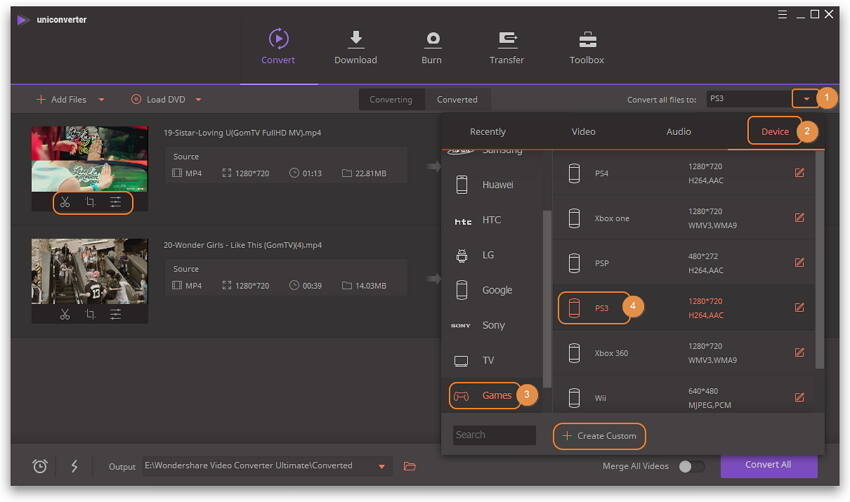The image size is (850, 502).
Task: Click the preset list scrollbar
Action: pos(819,260)
